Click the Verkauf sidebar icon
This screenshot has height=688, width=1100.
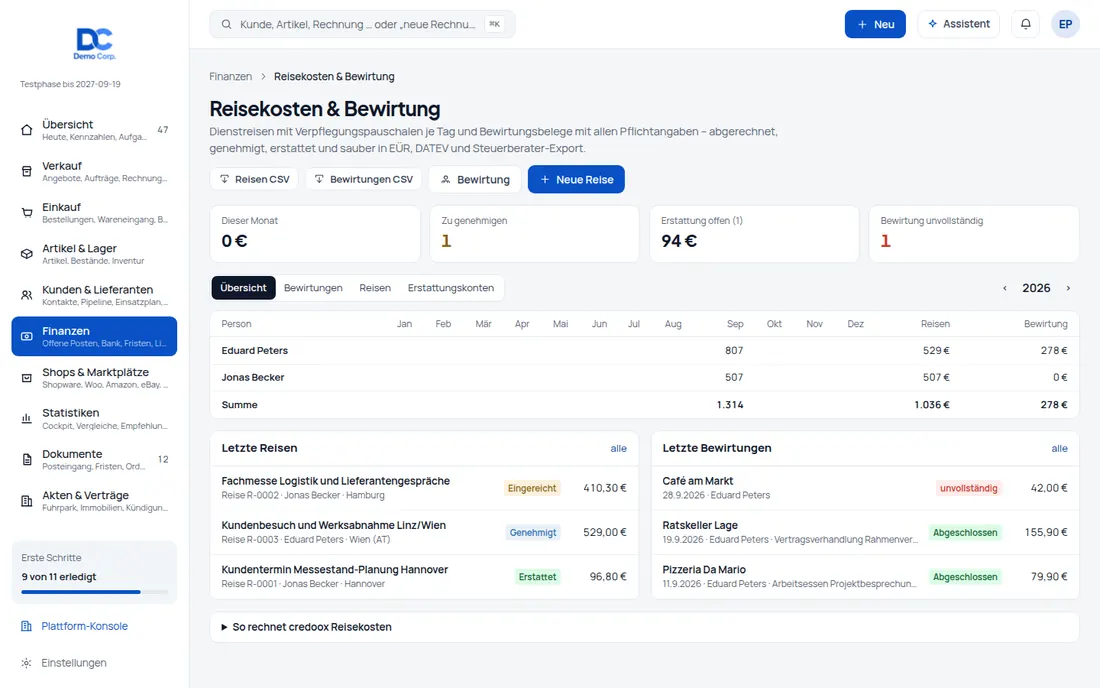27,171
